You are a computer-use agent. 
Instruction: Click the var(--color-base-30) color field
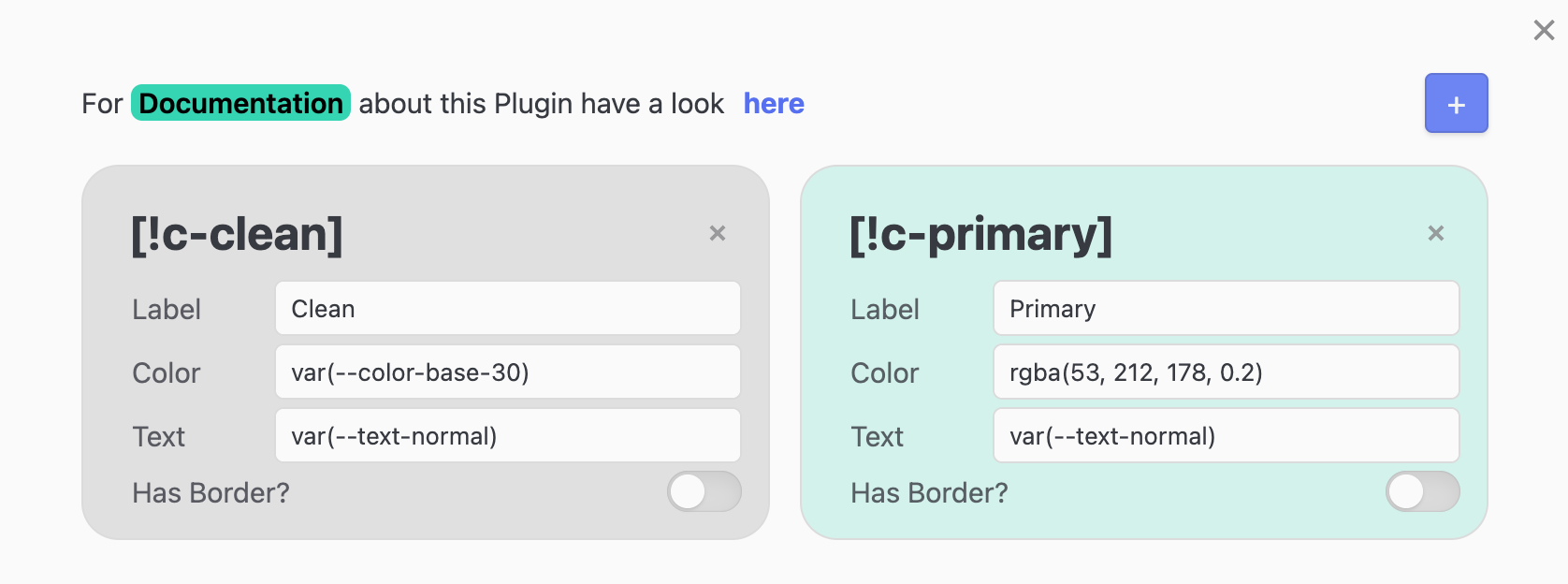[x=507, y=372]
